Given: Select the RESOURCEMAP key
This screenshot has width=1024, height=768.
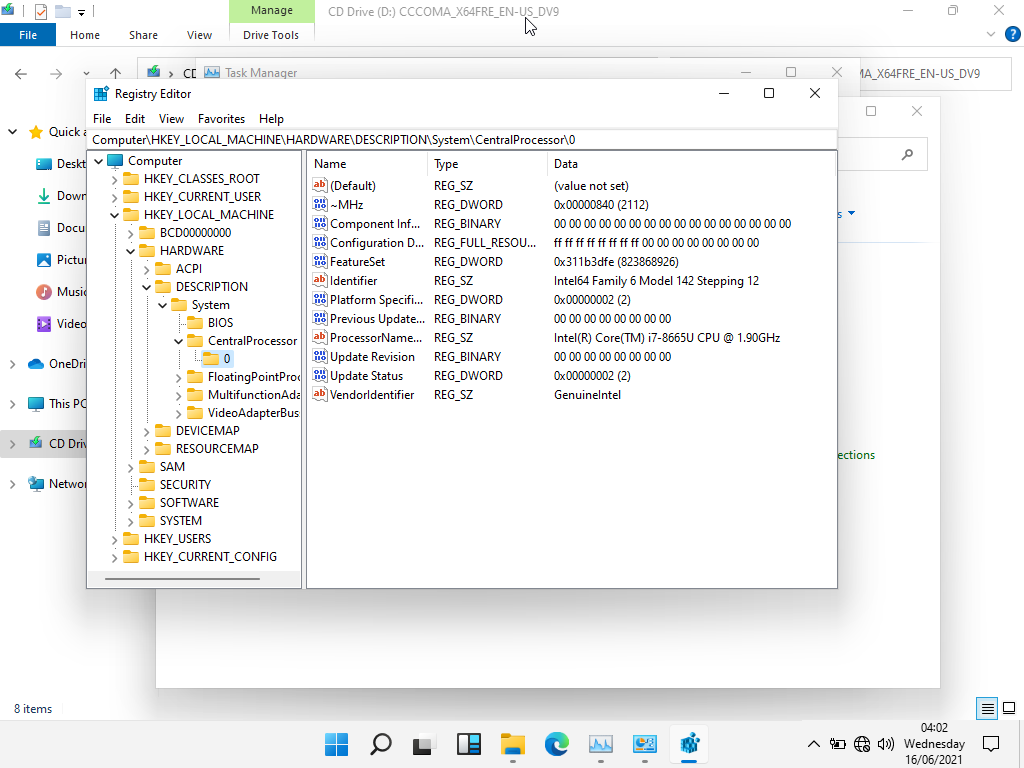Looking at the screenshot, I should pos(217,449).
